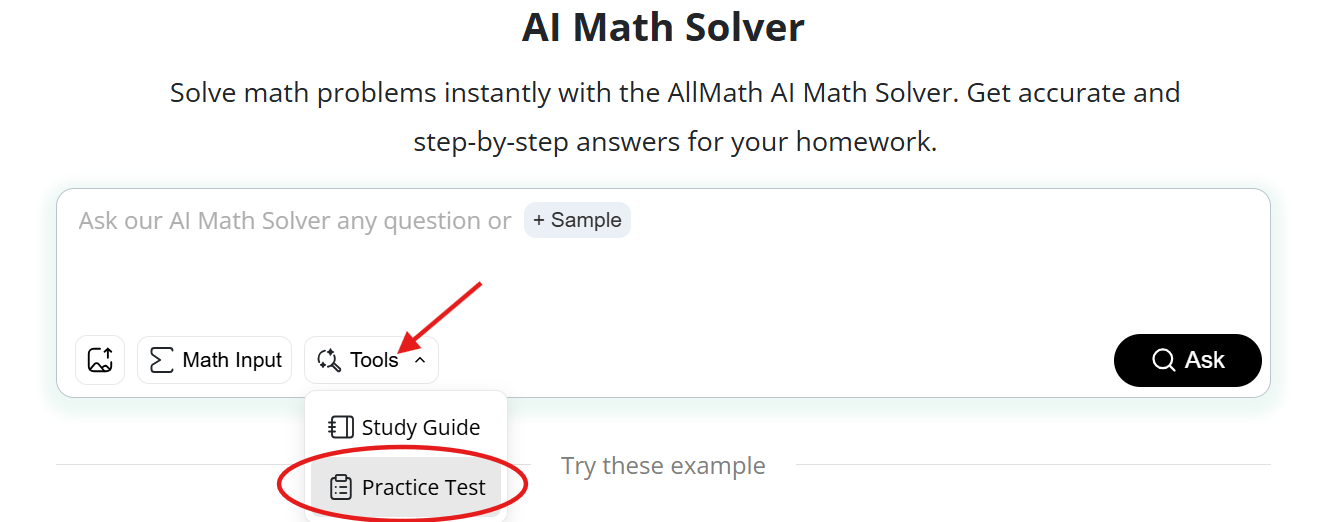Screen dimensions: 1322x522
Task: Toggle the Tools dropdown label
Action: click(x=374, y=360)
